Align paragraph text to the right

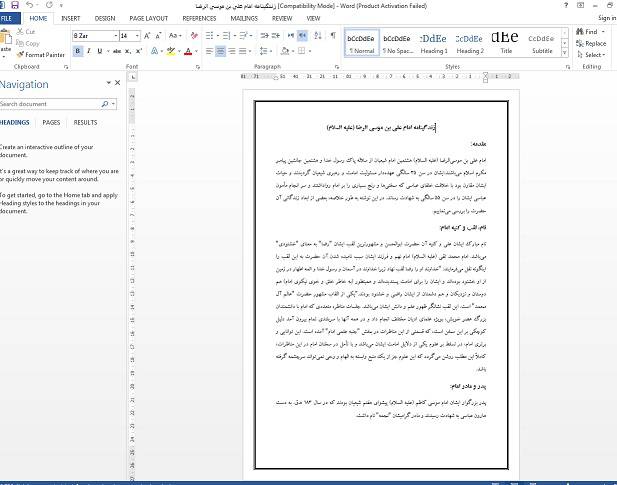pyautogui.click(x=232, y=51)
